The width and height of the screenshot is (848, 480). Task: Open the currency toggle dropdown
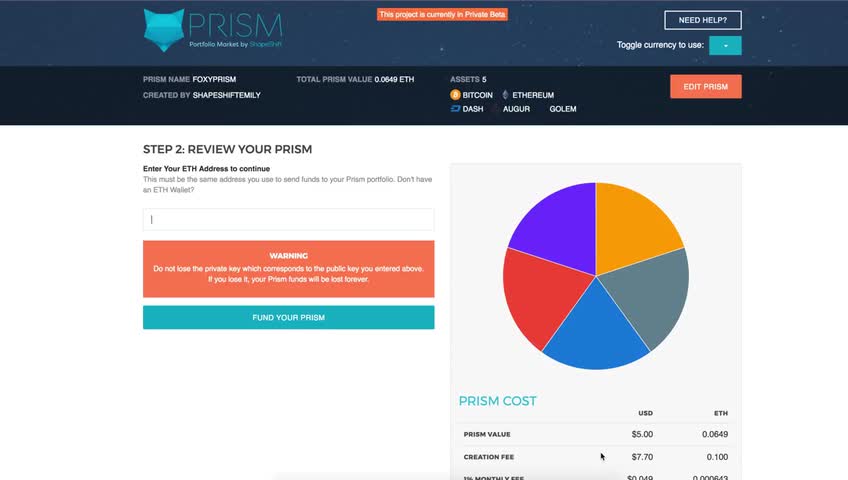(x=725, y=45)
